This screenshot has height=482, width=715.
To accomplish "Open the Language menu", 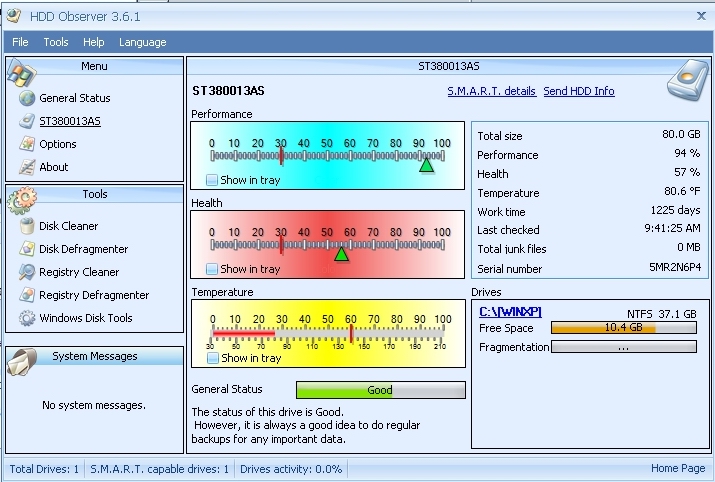I will click(143, 42).
